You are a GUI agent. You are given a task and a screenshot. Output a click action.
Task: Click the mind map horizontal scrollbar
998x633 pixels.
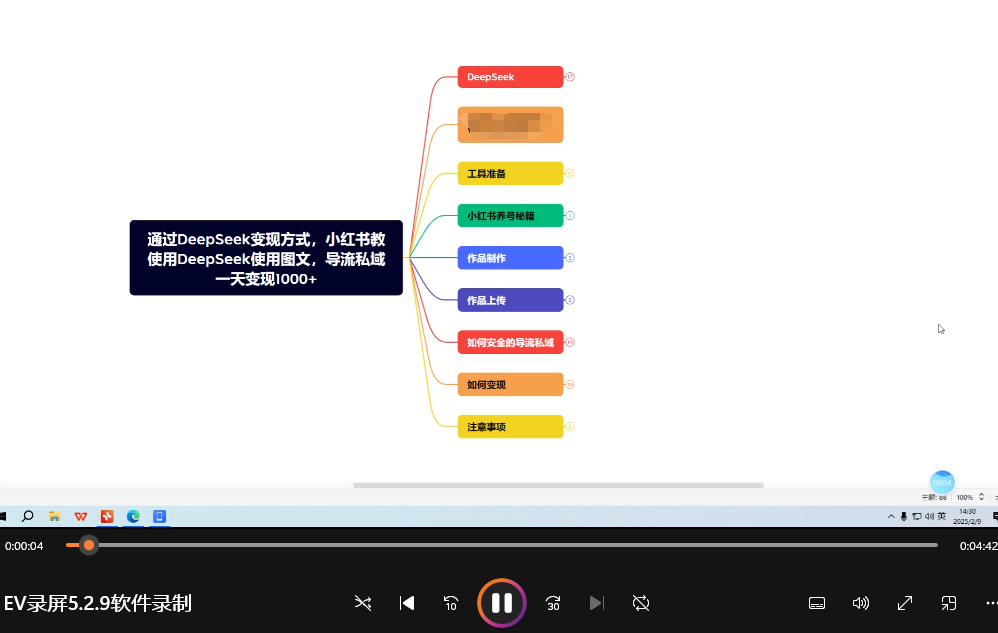[x=558, y=485]
